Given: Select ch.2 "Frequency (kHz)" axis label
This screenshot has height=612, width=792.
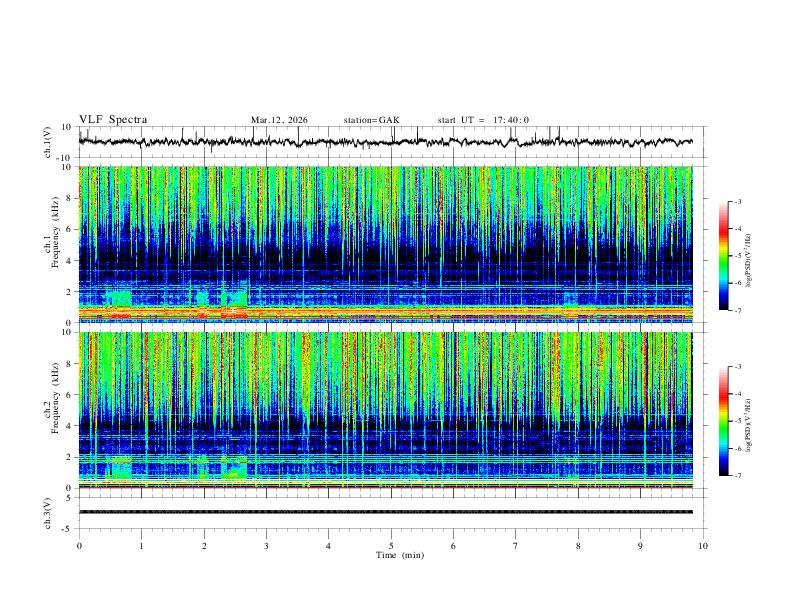Looking at the screenshot, I should coord(56,398).
